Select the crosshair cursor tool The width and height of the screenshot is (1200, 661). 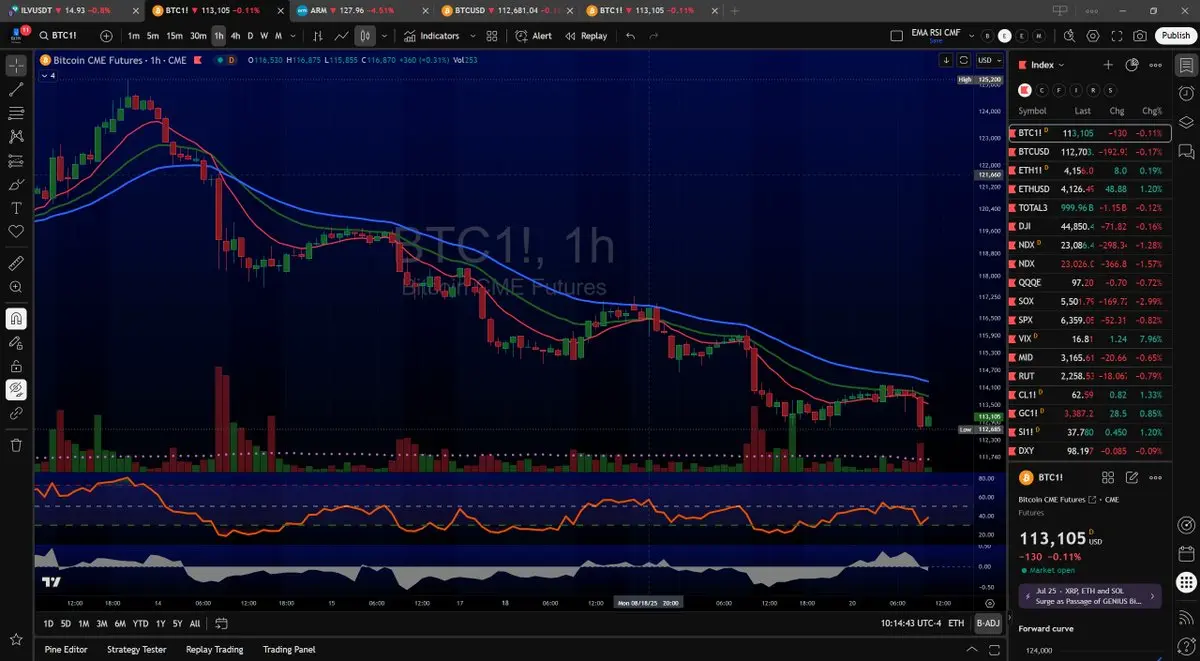tap(16, 66)
